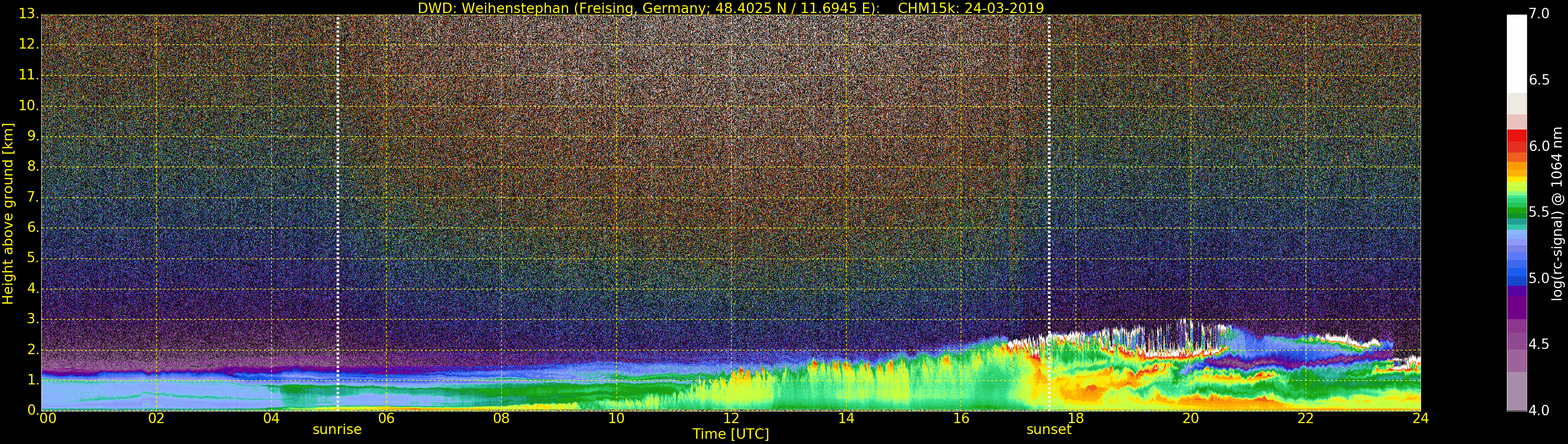Click the '13.' tick on the height axis
1568x444 pixels.
coord(29,14)
